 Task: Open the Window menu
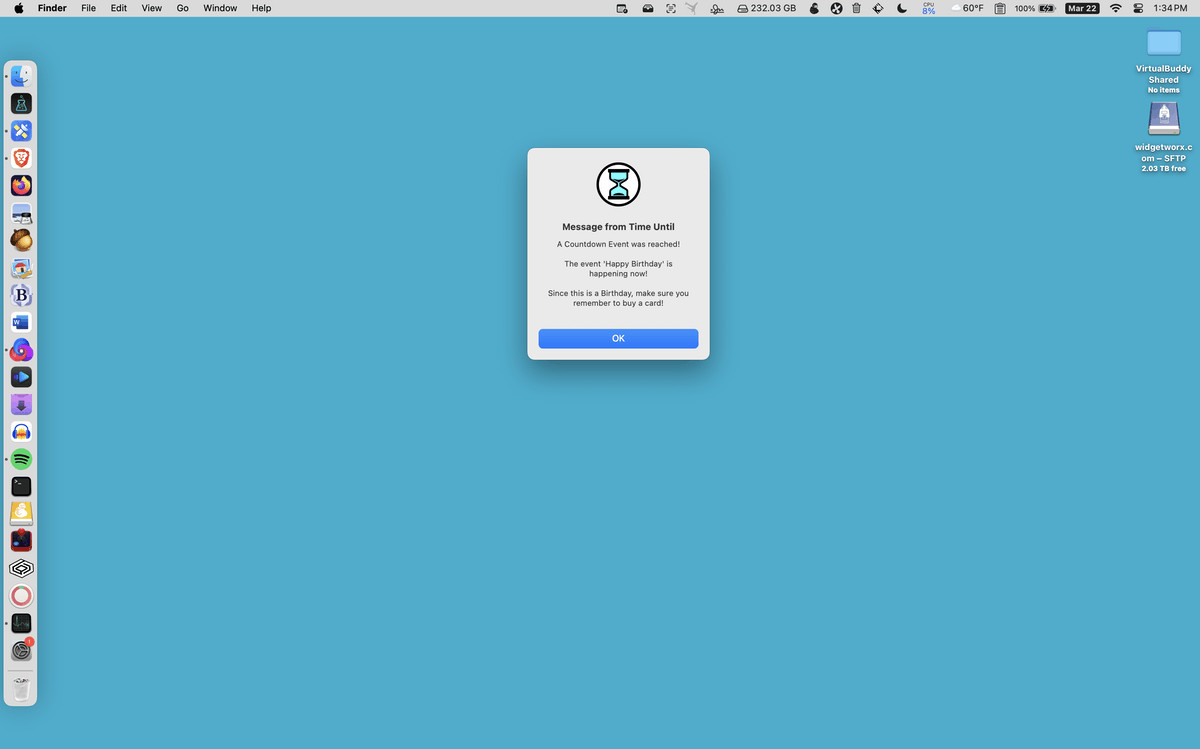220,8
